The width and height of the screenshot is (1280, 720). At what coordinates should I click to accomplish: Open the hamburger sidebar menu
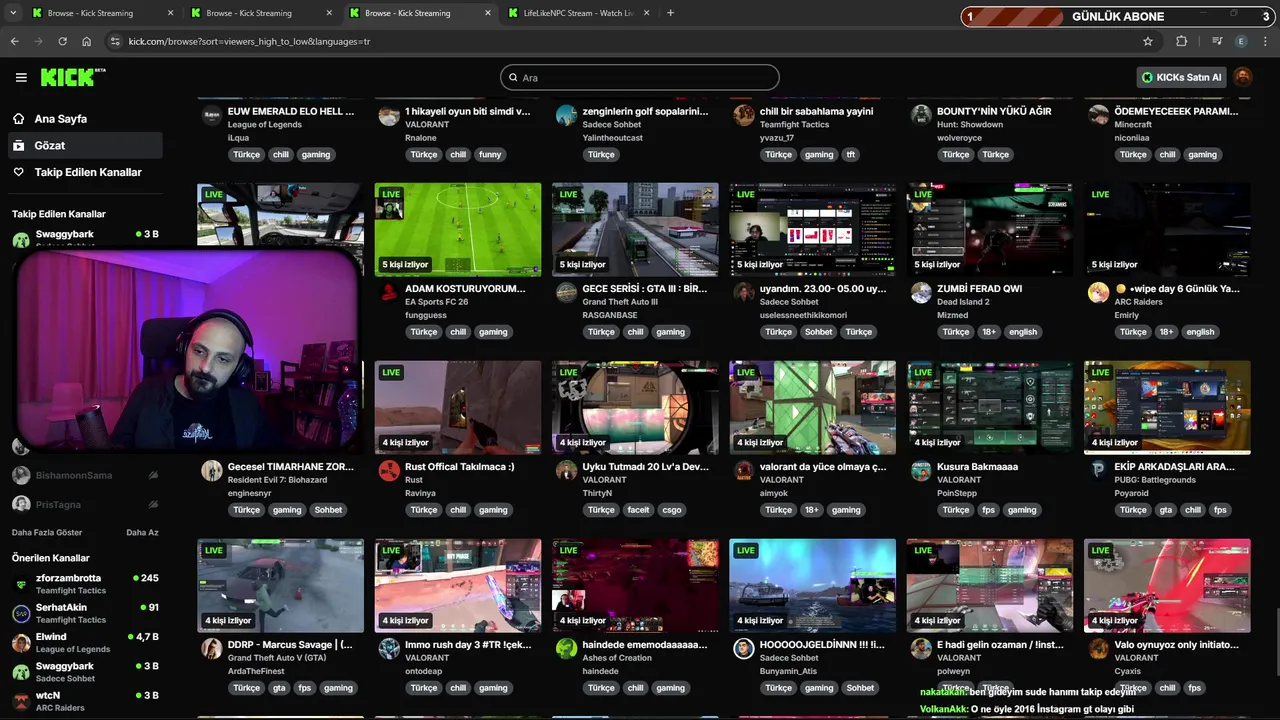(21, 77)
